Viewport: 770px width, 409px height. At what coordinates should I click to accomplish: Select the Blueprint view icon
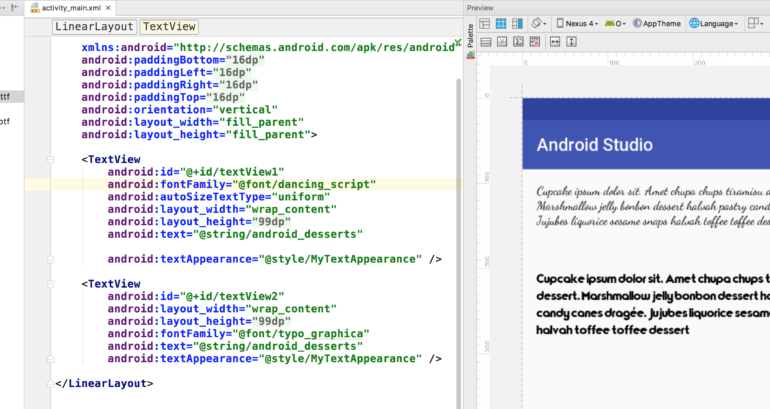click(502, 23)
